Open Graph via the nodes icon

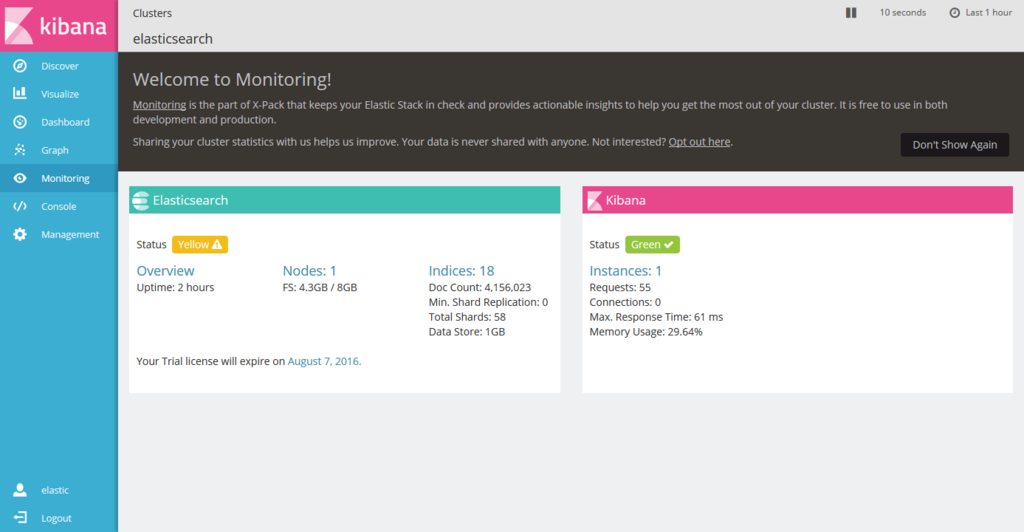point(20,150)
